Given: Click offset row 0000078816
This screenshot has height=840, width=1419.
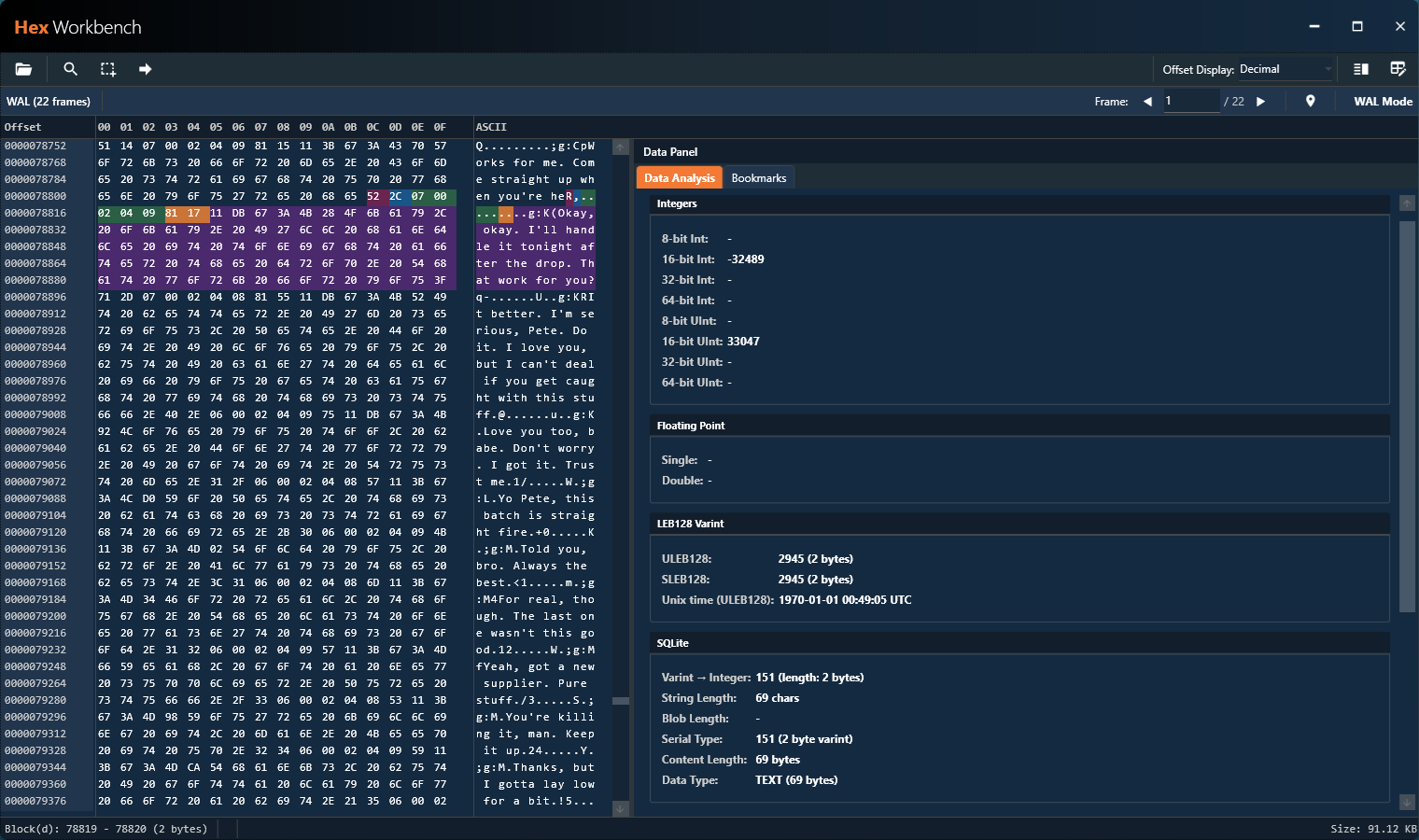Looking at the screenshot, I should pyautogui.click(x=35, y=213).
